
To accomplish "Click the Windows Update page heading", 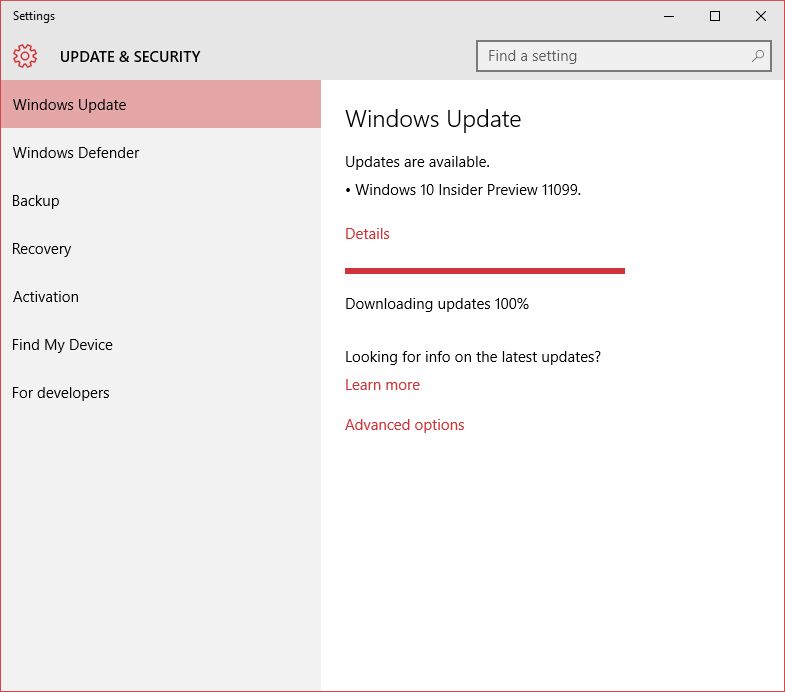I will [433, 119].
